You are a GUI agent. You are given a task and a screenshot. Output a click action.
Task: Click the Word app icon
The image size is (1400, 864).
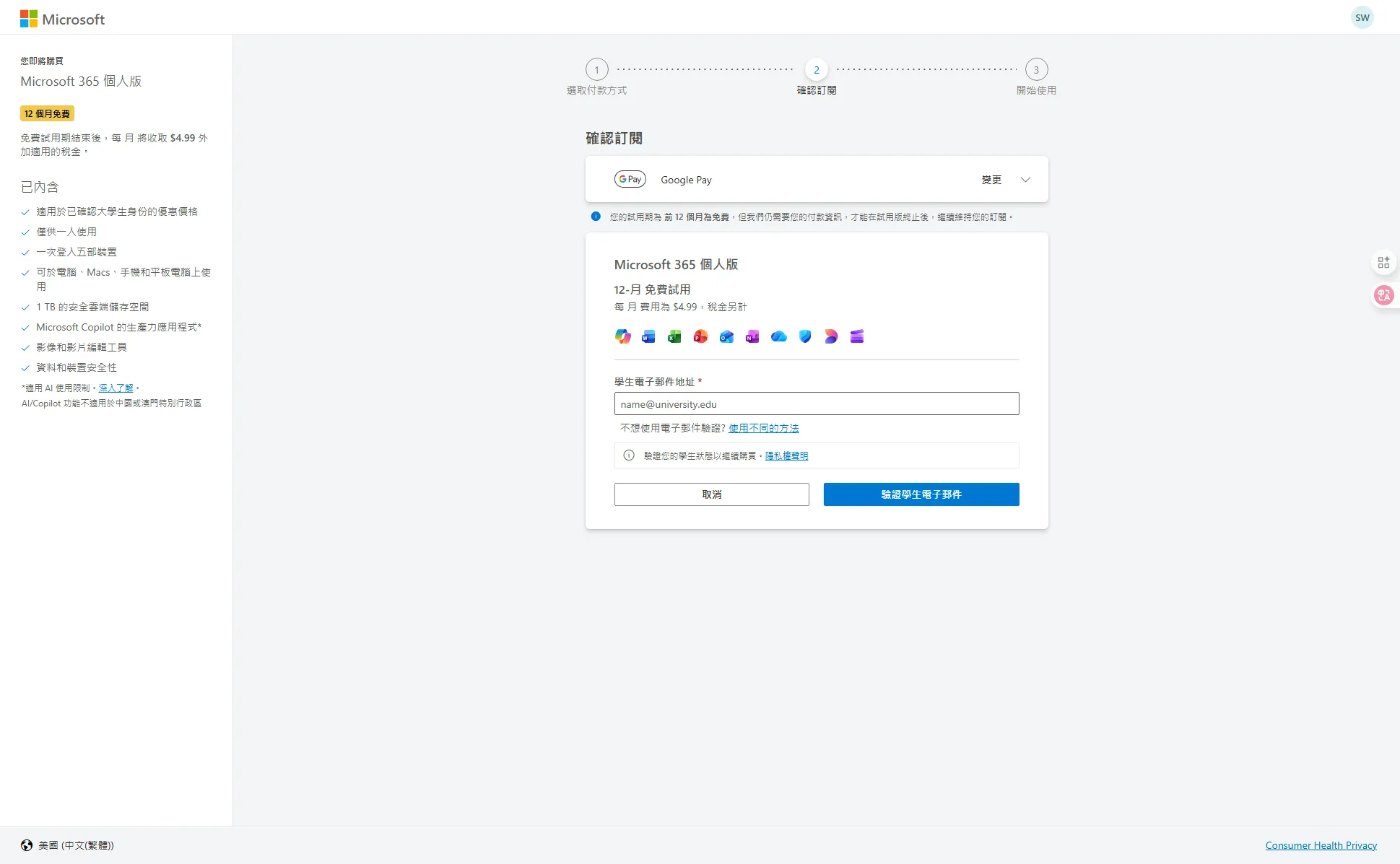pos(648,336)
